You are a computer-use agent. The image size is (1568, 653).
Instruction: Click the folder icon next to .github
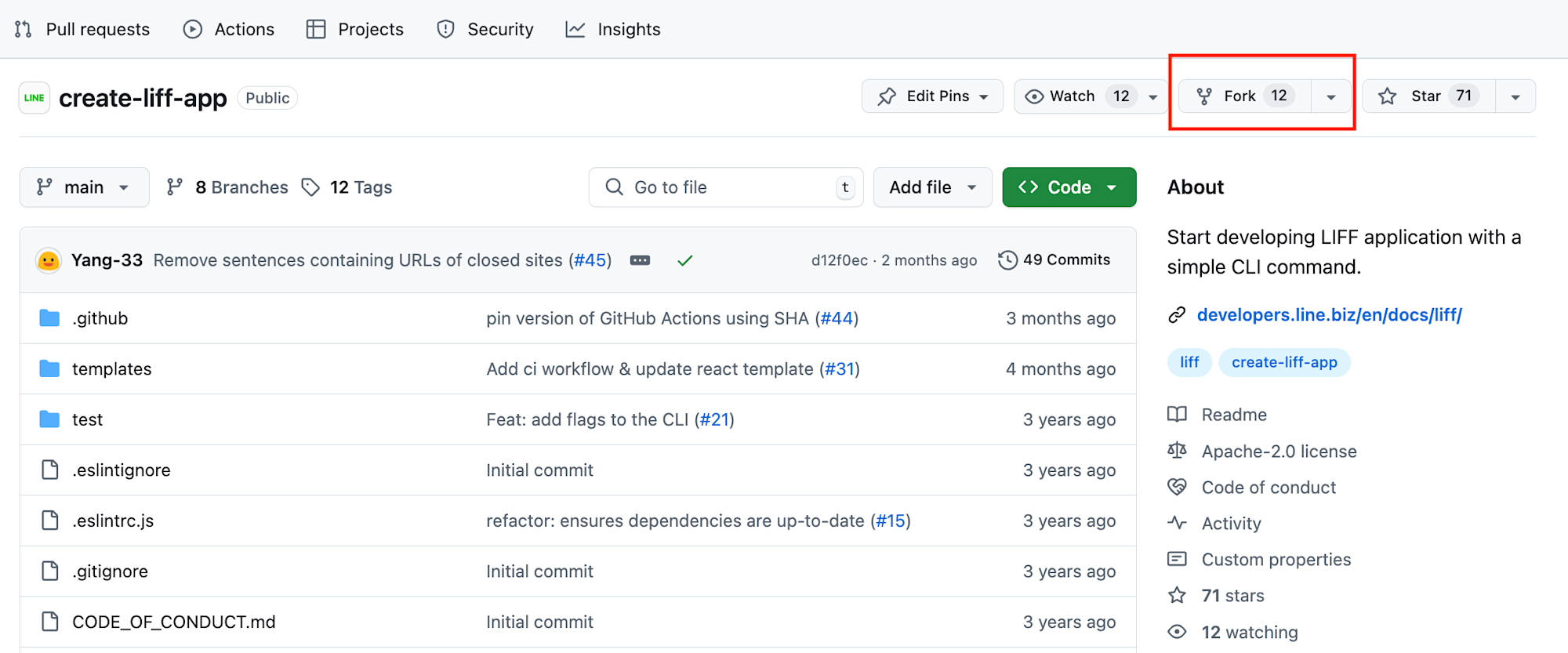(x=49, y=318)
